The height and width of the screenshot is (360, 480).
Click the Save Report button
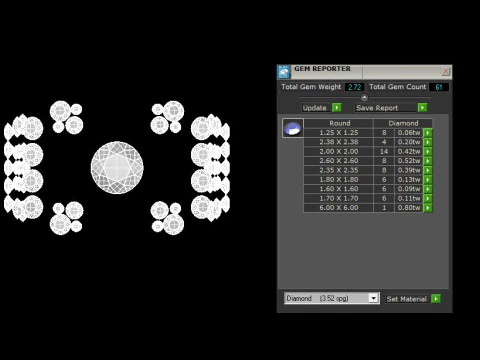(x=377, y=108)
